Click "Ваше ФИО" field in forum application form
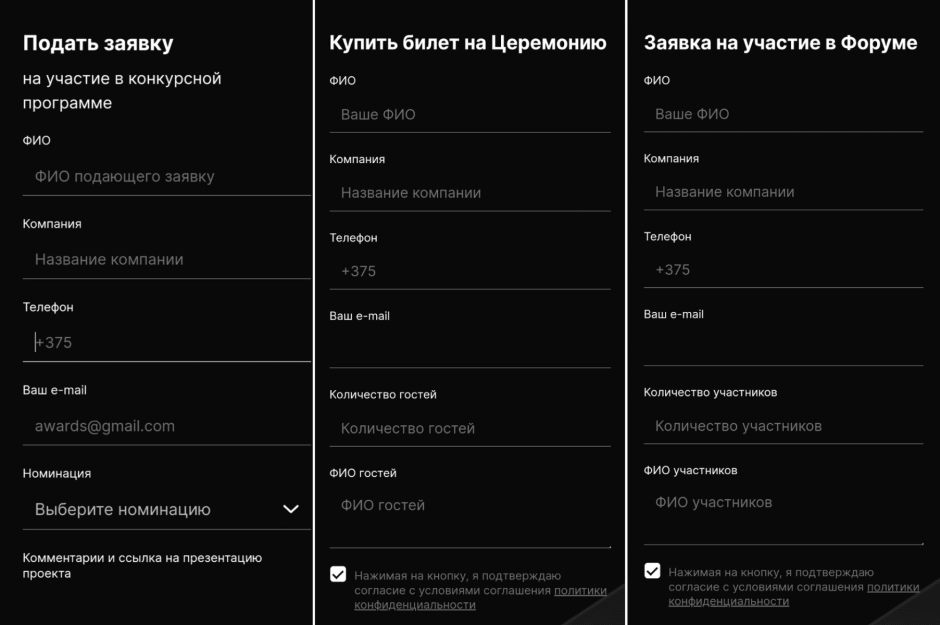 [783, 114]
